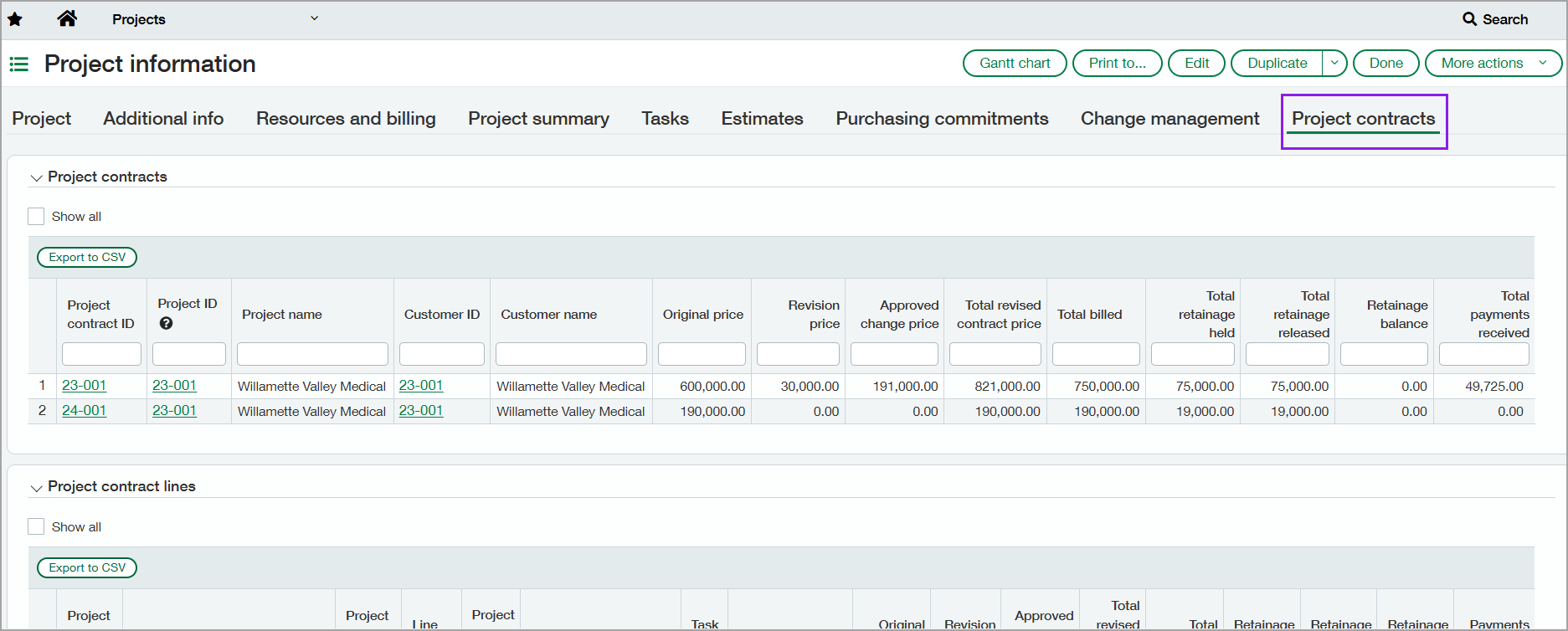Open the More actions menu
This screenshot has width=1568, height=631.
point(1493,64)
